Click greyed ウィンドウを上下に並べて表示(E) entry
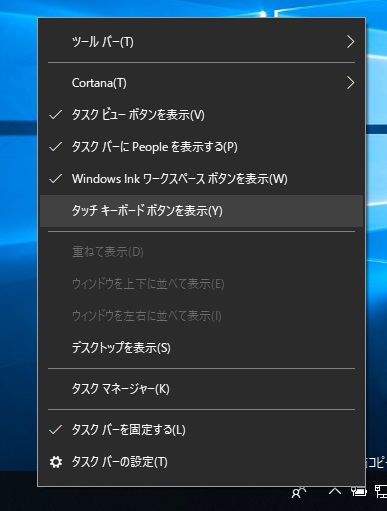The image size is (387, 511). [x=201, y=284]
